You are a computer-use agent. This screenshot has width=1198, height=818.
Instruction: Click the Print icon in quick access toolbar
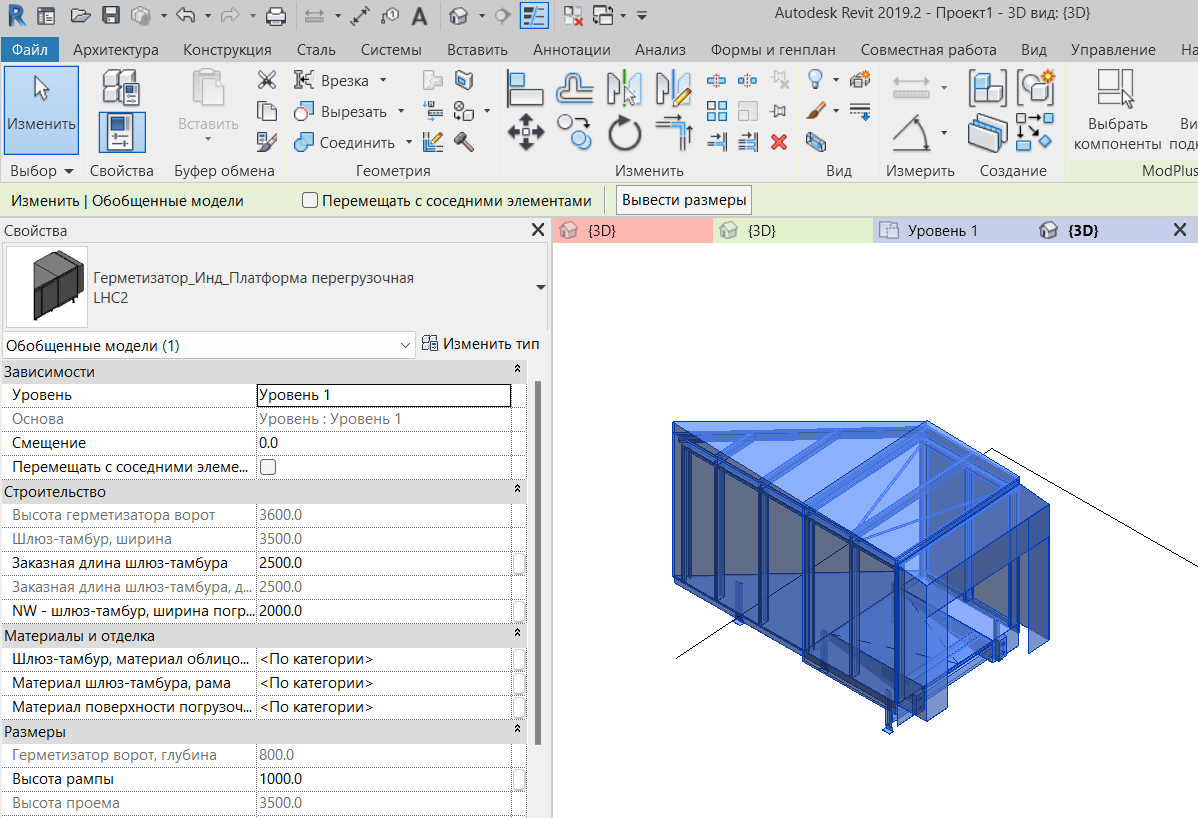[276, 16]
